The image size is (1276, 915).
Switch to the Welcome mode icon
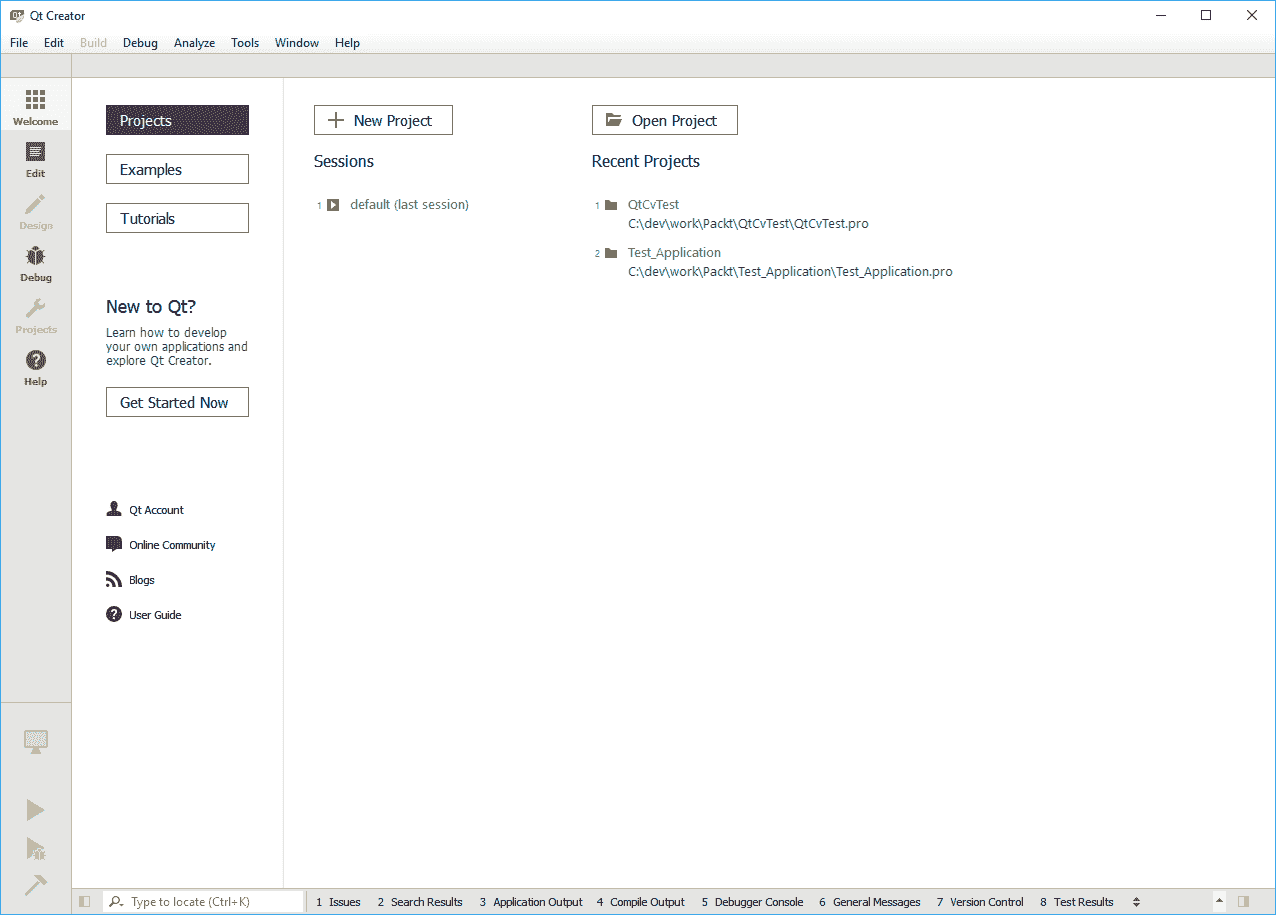click(35, 107)
